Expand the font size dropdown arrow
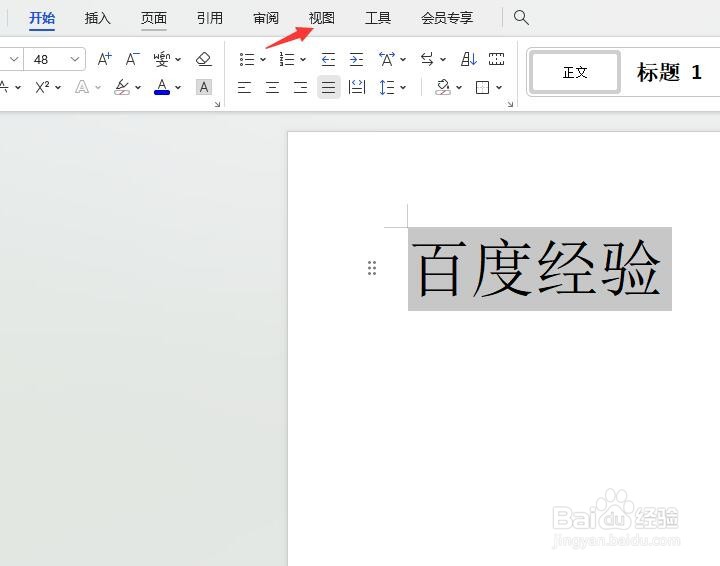 tap(75, 59)
